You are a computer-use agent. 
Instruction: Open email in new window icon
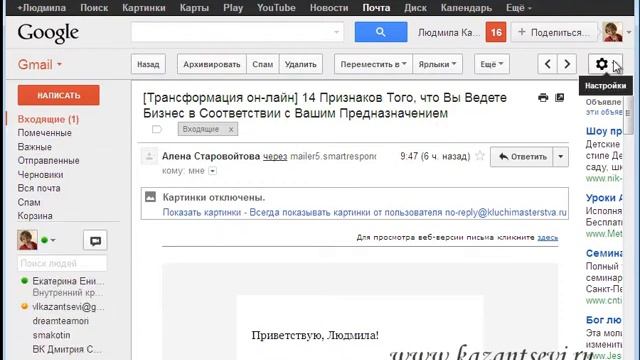(560, 98)
